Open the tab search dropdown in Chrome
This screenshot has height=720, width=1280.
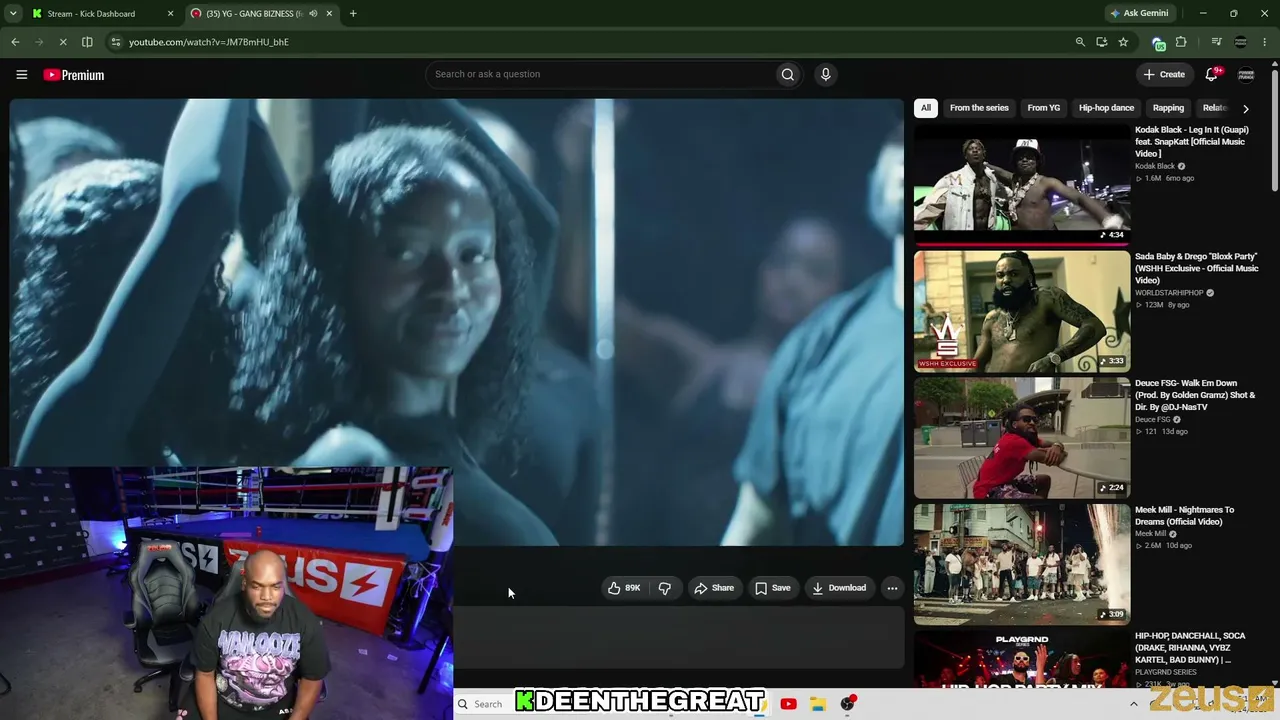pos(13,14)
